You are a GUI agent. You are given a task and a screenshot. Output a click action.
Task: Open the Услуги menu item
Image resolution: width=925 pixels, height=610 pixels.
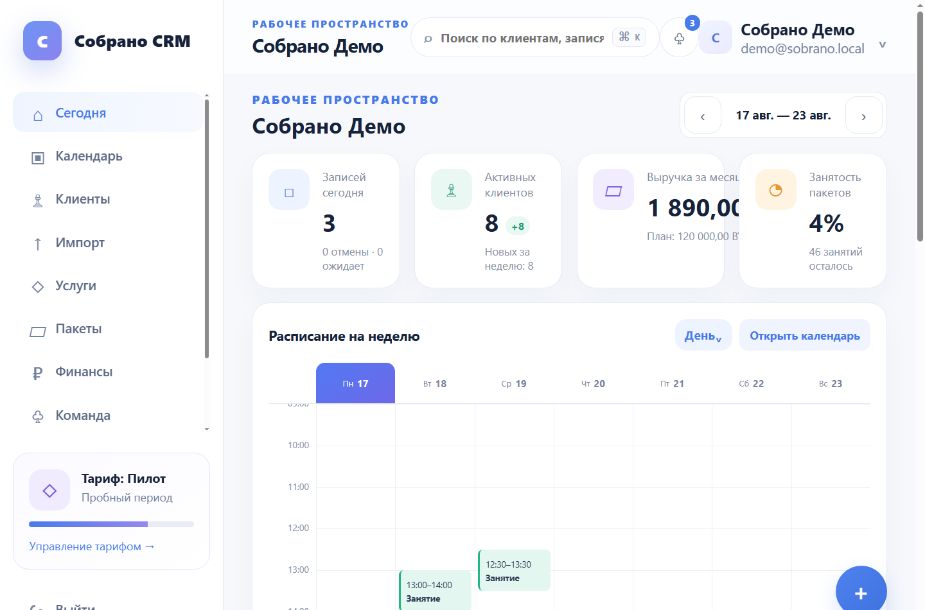pos(108,286)
